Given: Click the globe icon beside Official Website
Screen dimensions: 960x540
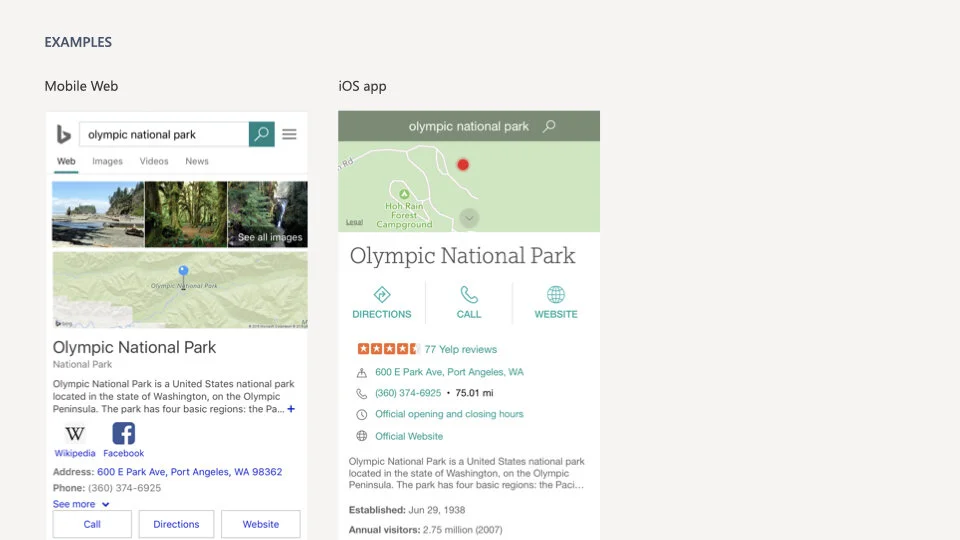Looking at the screenshot, I should click(x=362, y=436).
